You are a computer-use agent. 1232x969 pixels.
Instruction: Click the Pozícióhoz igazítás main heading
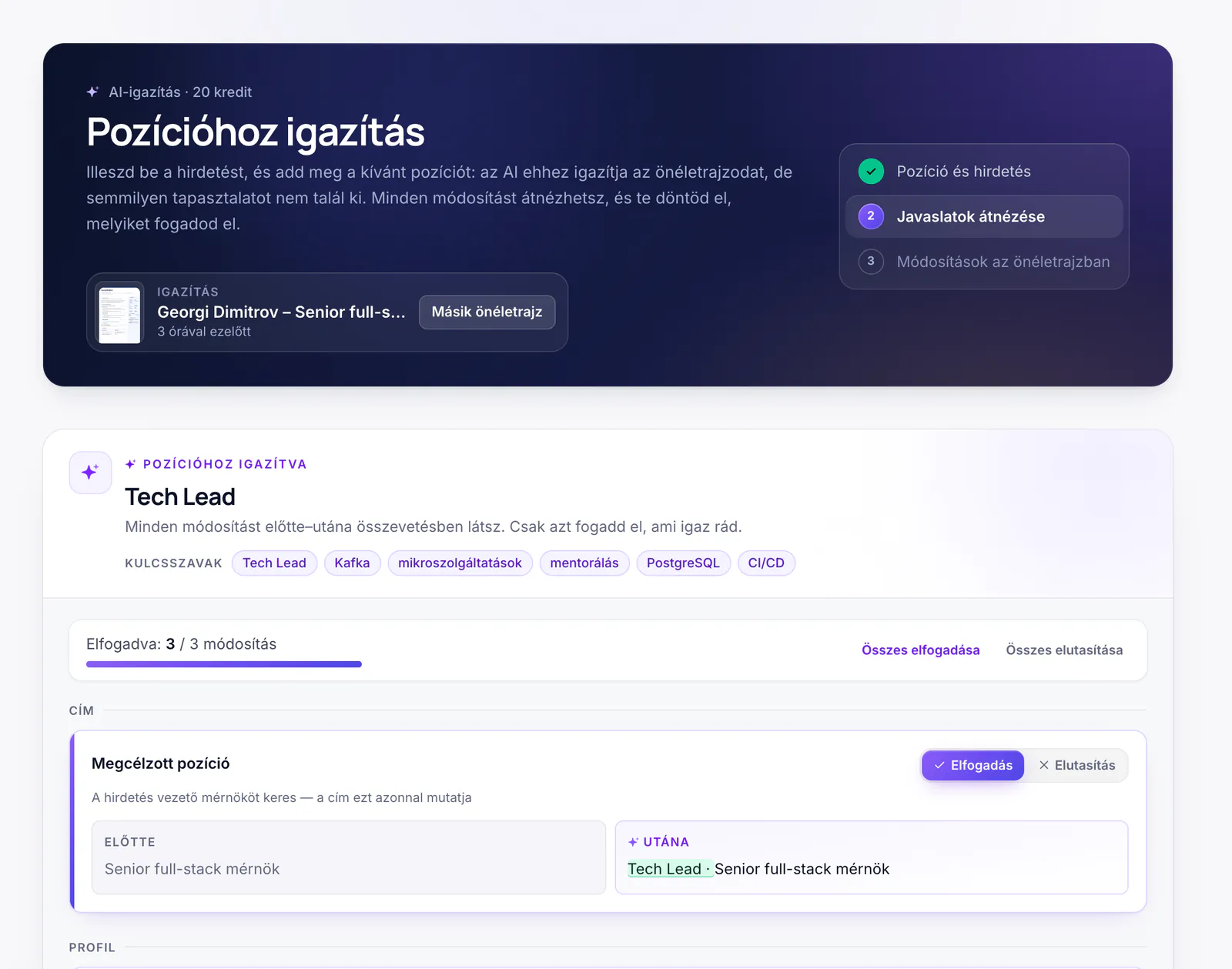coord(256,132)
